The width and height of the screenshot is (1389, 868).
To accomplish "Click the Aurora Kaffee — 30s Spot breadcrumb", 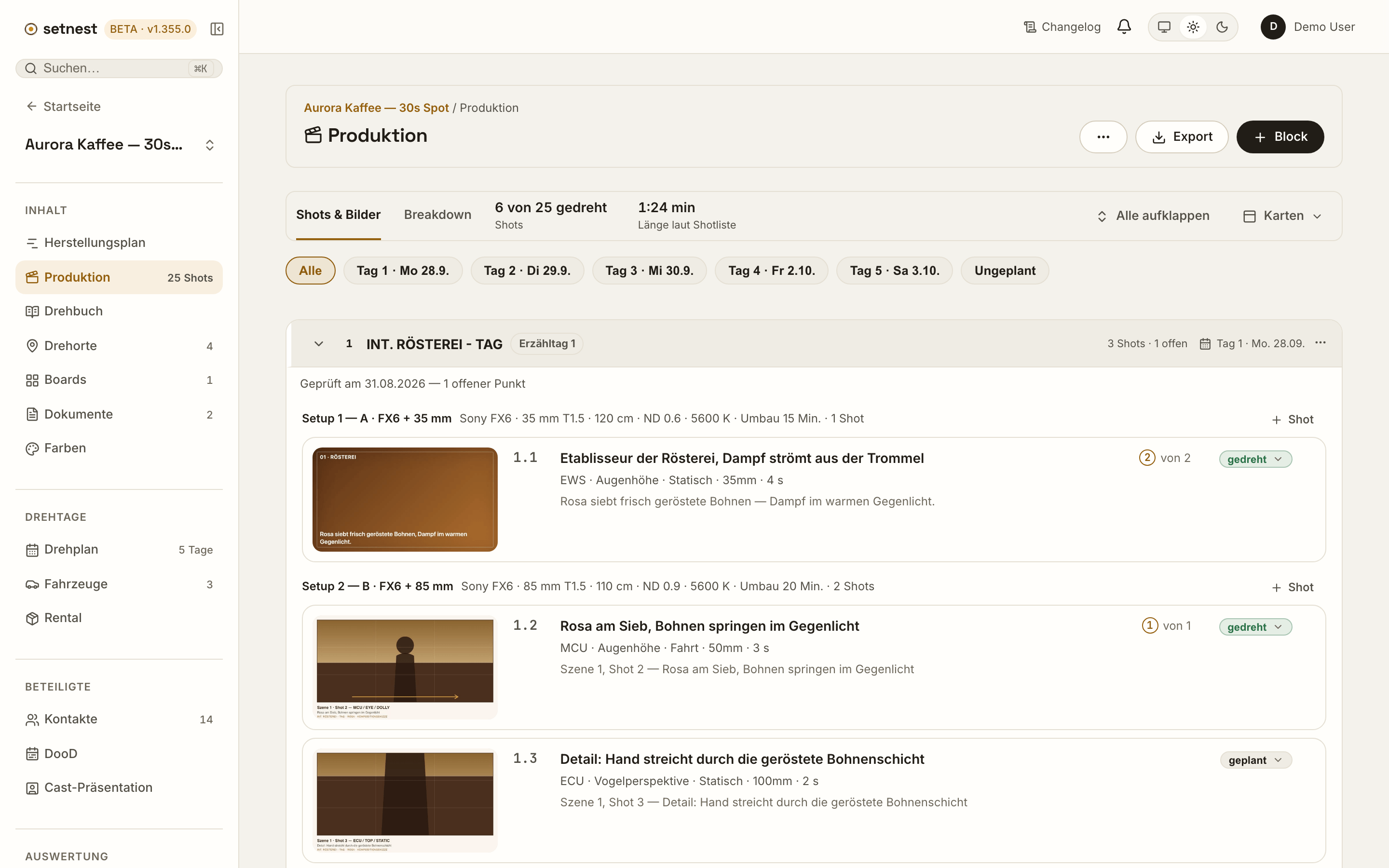I will [376, 108].
